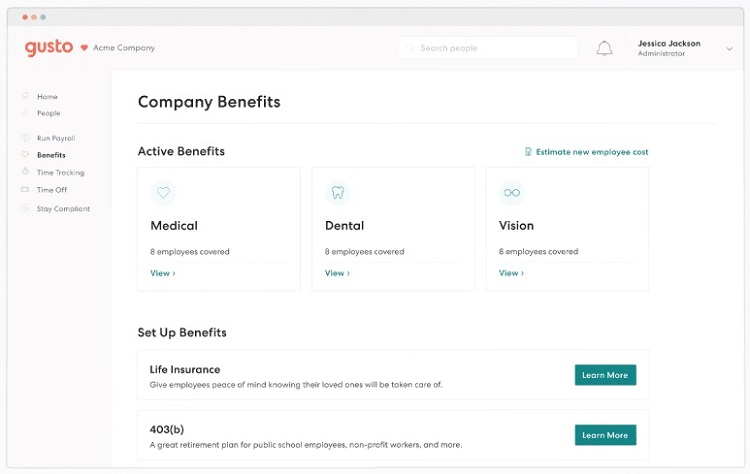Open Time Off in the sidebar
This screenshot has width=750, height=474.
point(52,190)
